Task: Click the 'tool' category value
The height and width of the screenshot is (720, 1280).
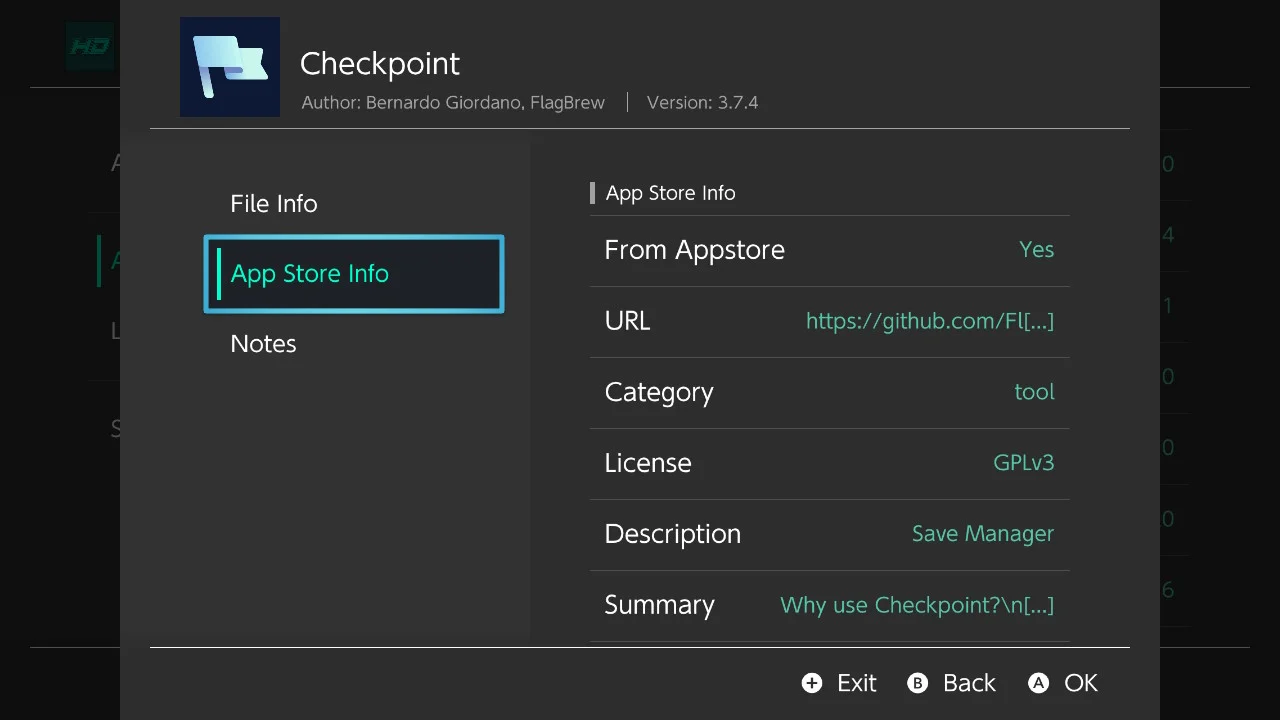Action: tap(1034, 392)
